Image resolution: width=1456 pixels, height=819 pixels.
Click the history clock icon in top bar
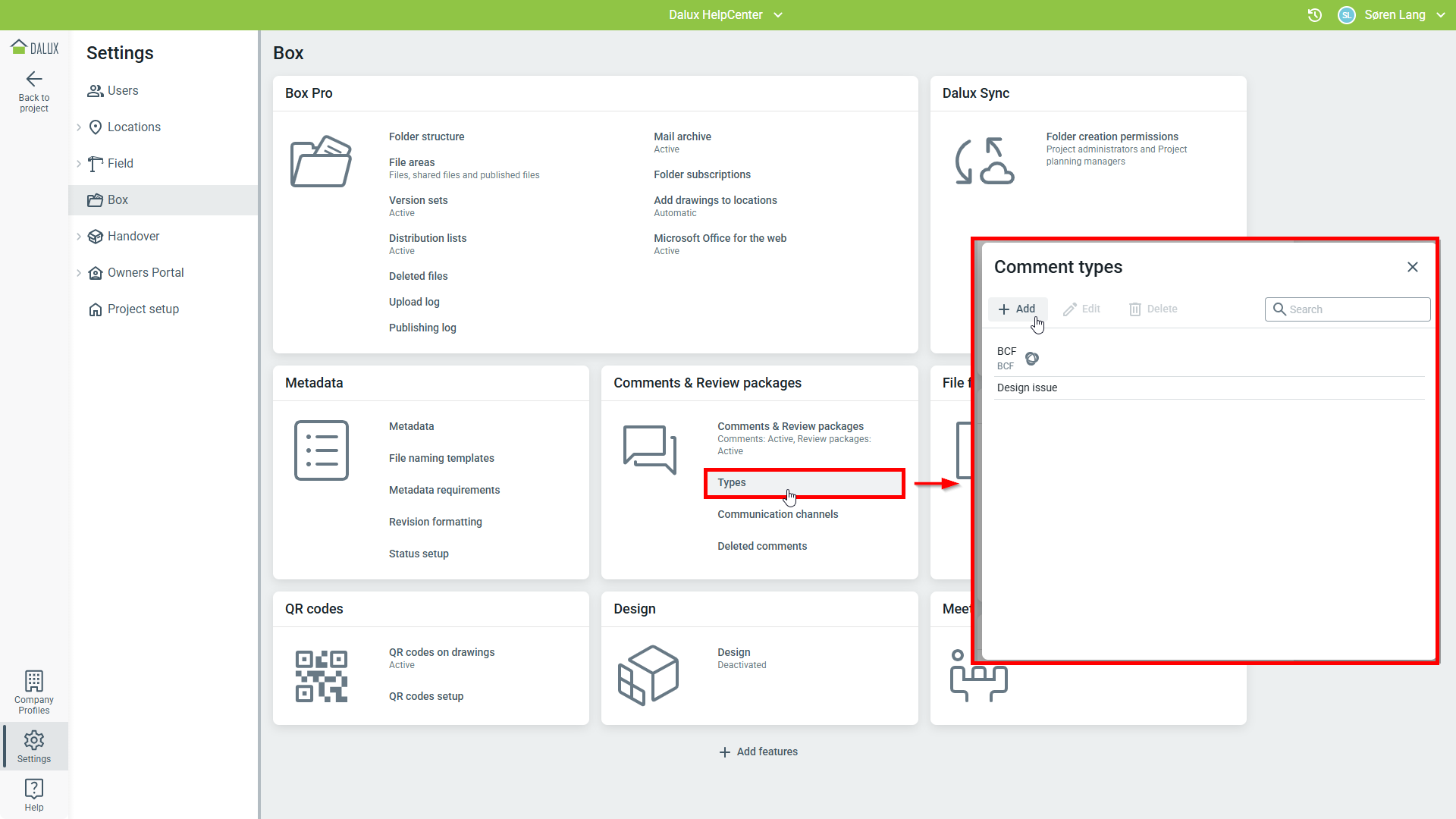pos(1315,15)
